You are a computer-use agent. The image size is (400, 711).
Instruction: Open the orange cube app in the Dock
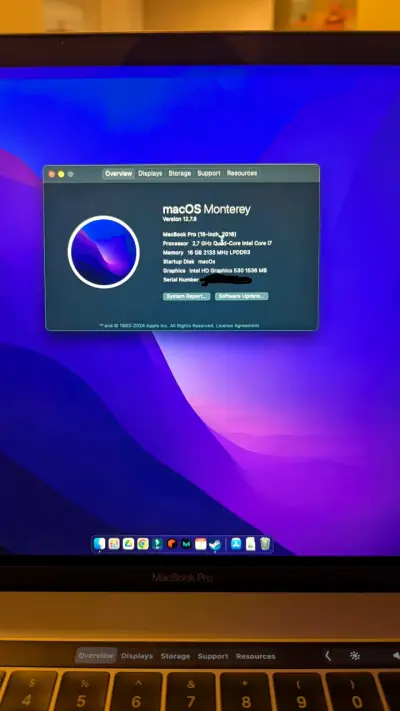click(x=172, y=543)
